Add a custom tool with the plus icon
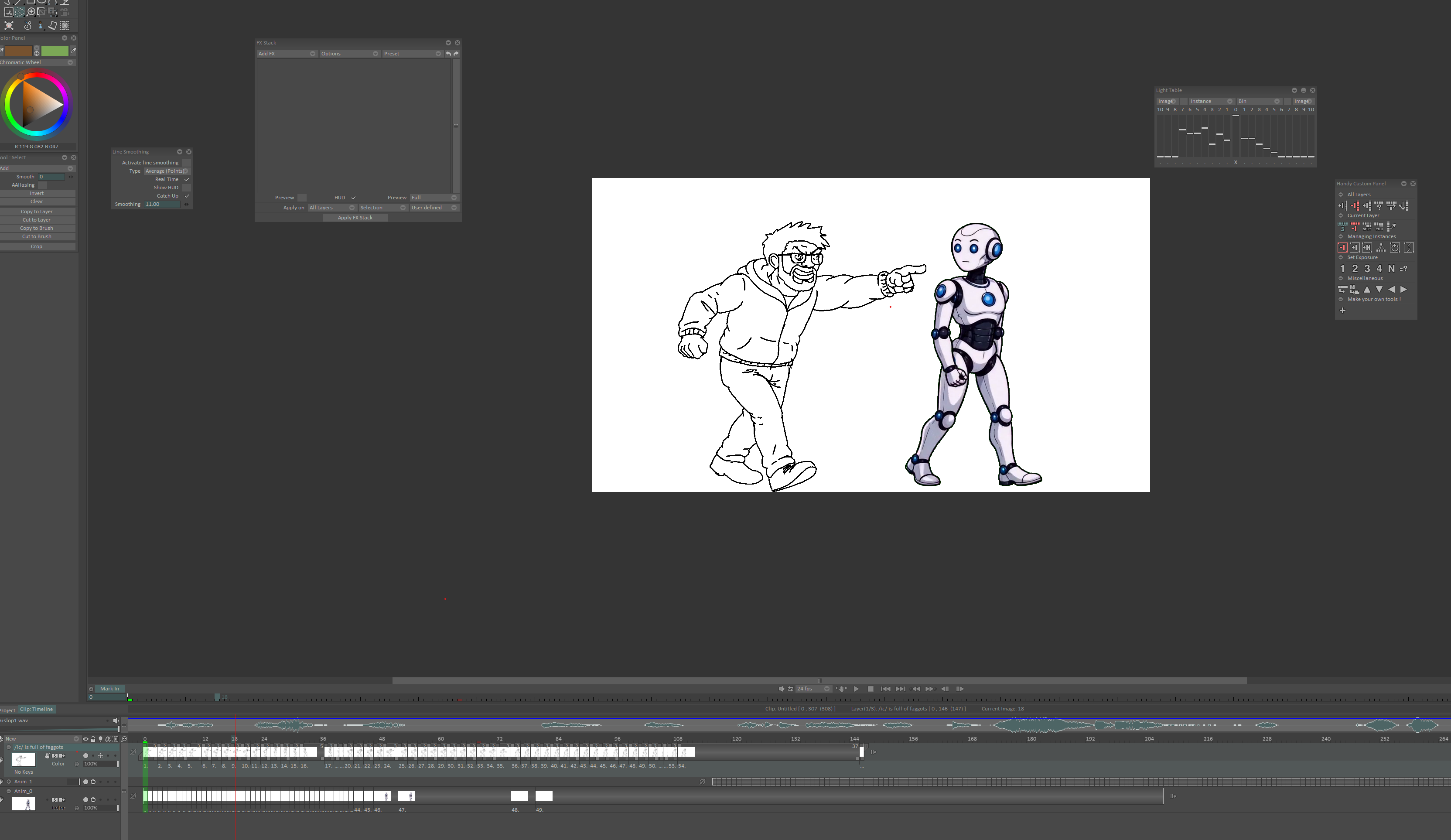The height and width of the screenshot is (840, 1451). [1342, 311]
